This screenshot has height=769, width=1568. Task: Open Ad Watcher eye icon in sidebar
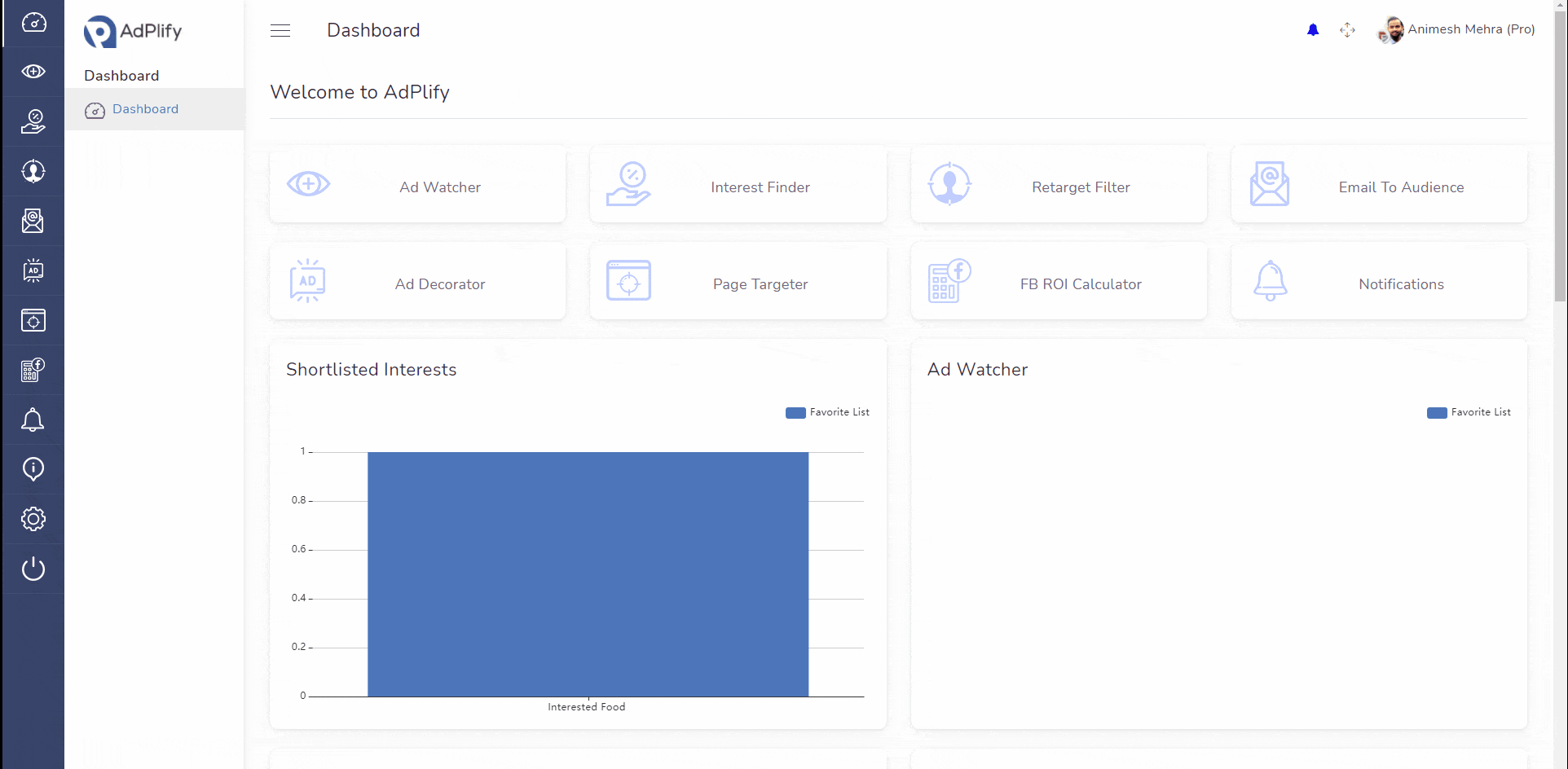(33, 72)
